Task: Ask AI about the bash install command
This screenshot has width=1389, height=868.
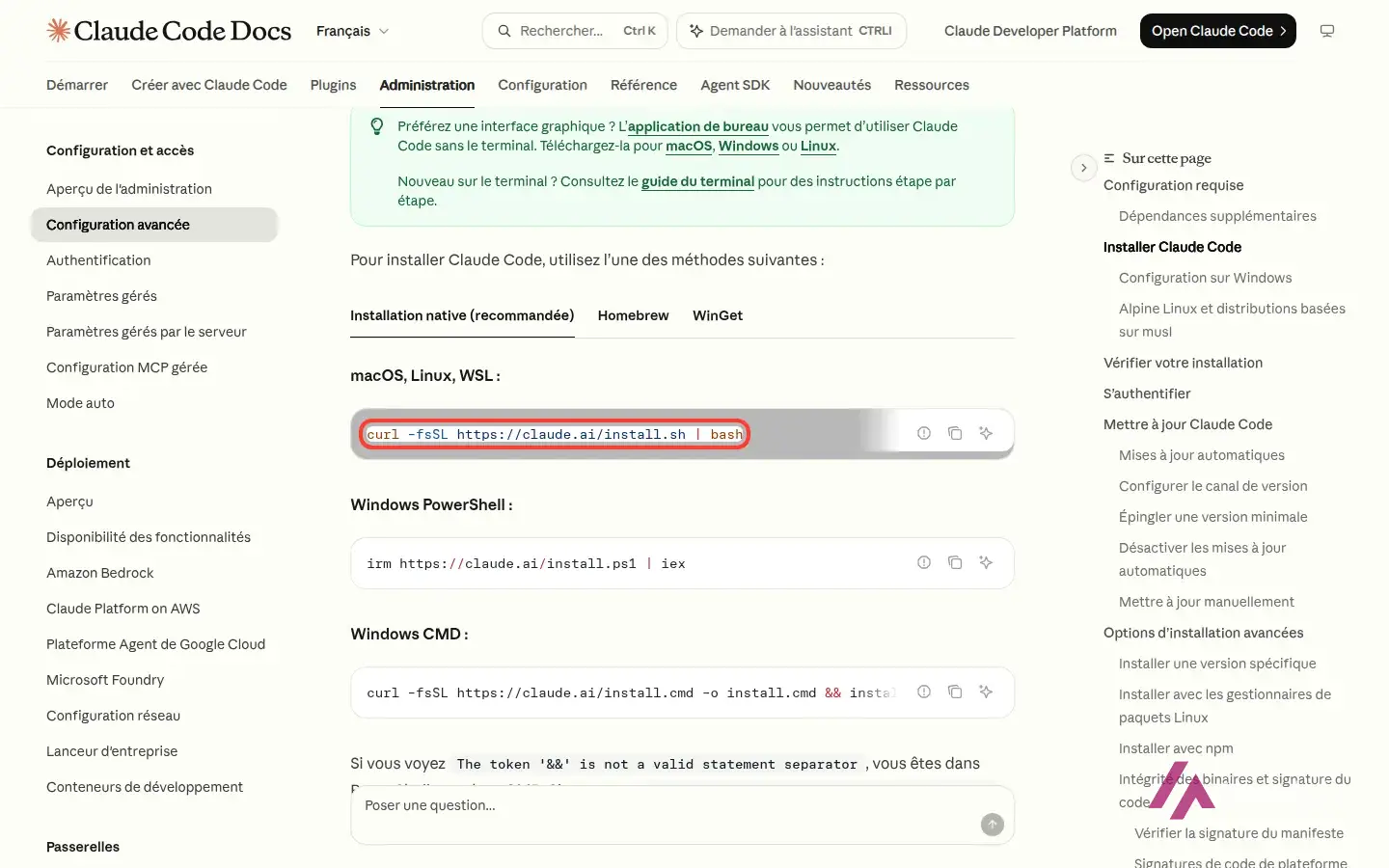Action: click(x=986, y=433)
